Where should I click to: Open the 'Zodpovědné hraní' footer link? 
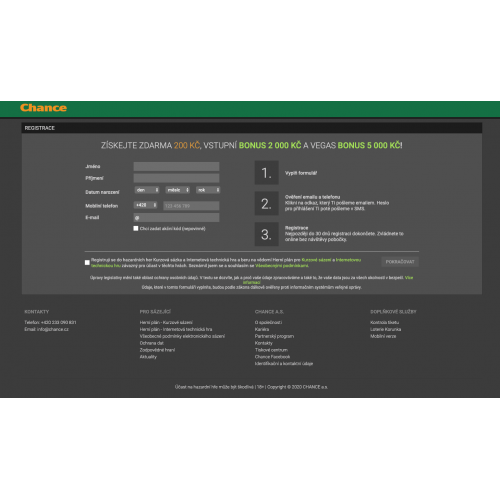coord(157,350)
